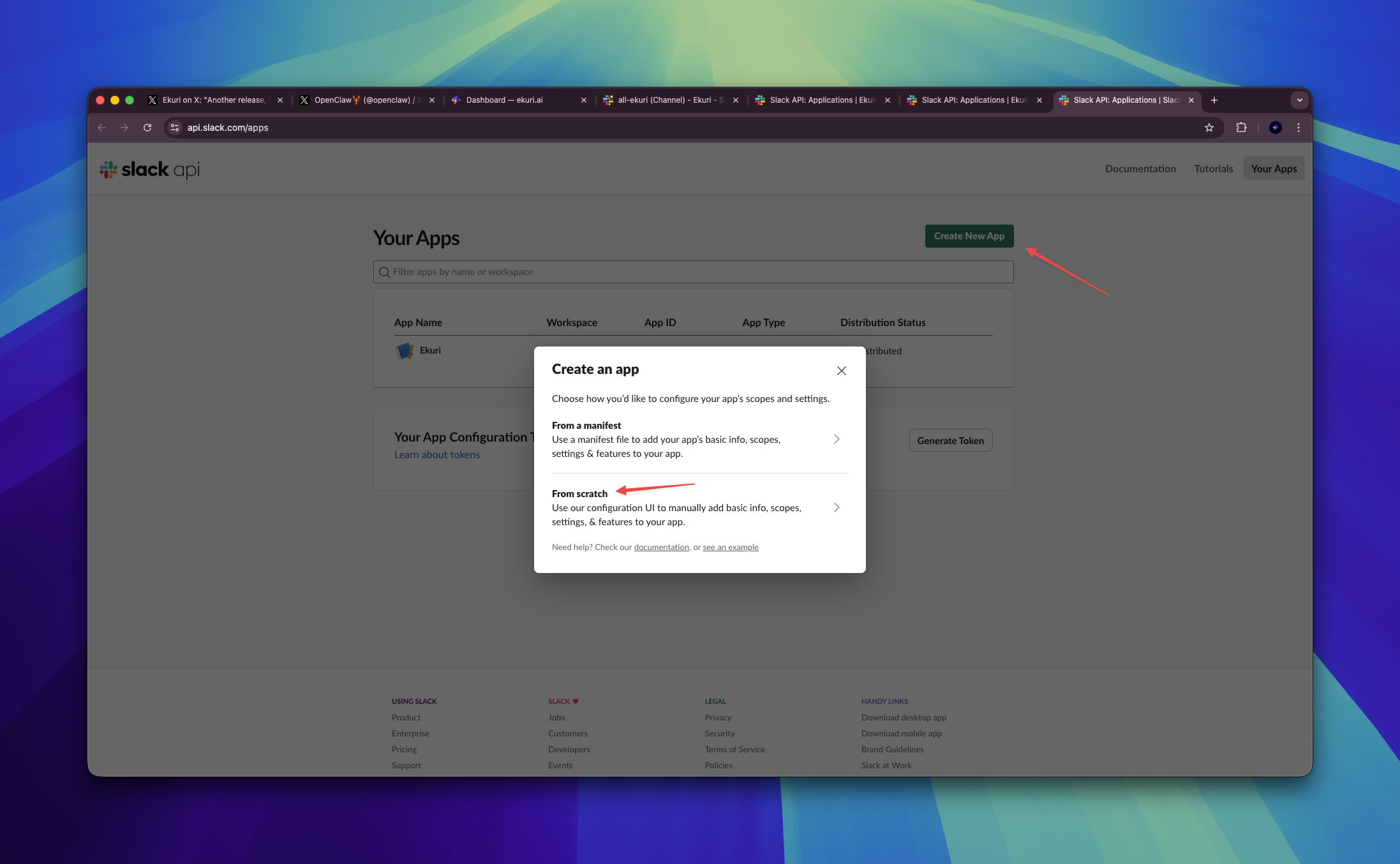This screenshot has height=864, width=1400.
Task: Switch to the Dashboard — ekuri.ai tab
Action: pos(504,100)
